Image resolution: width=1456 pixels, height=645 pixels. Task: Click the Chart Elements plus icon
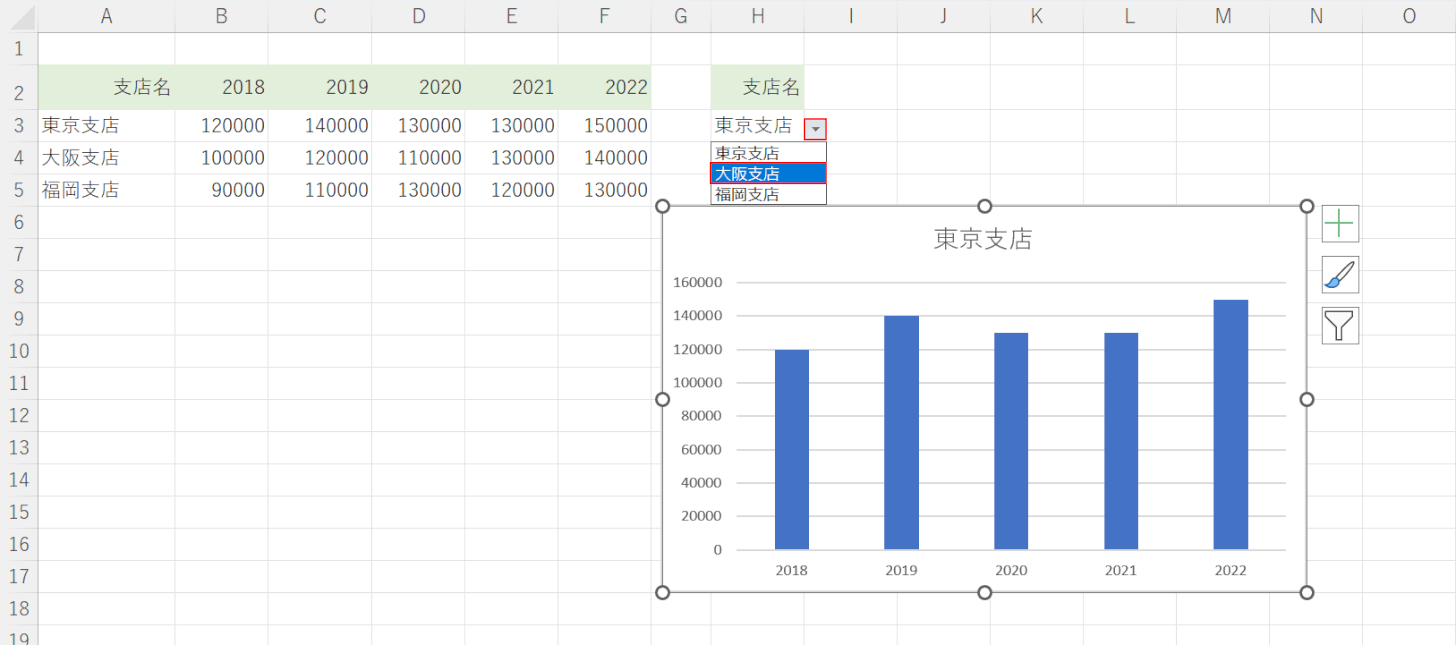point(1340,224)
